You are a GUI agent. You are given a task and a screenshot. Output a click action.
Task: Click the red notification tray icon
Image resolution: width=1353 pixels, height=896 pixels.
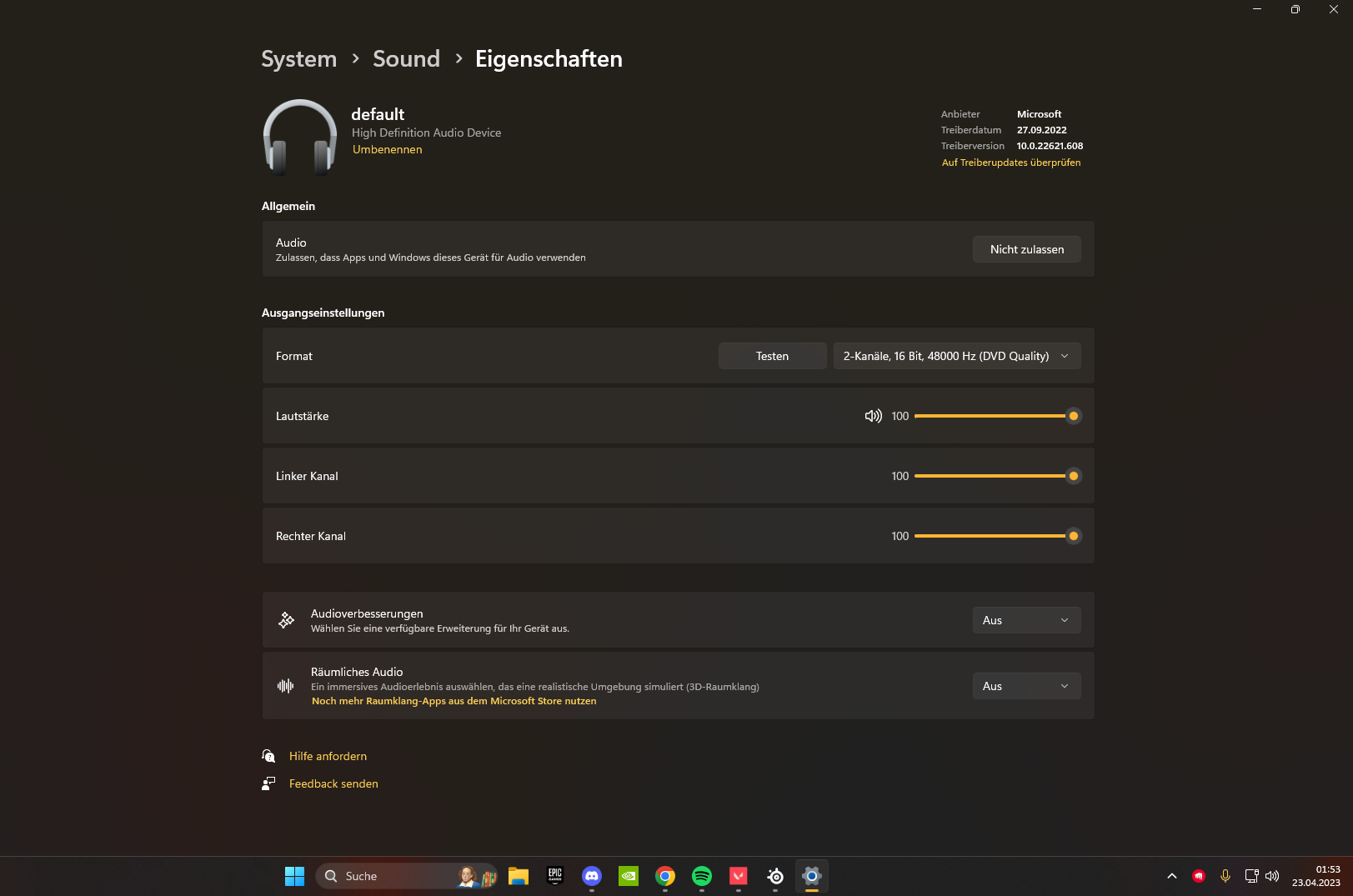coord(1199,876)
